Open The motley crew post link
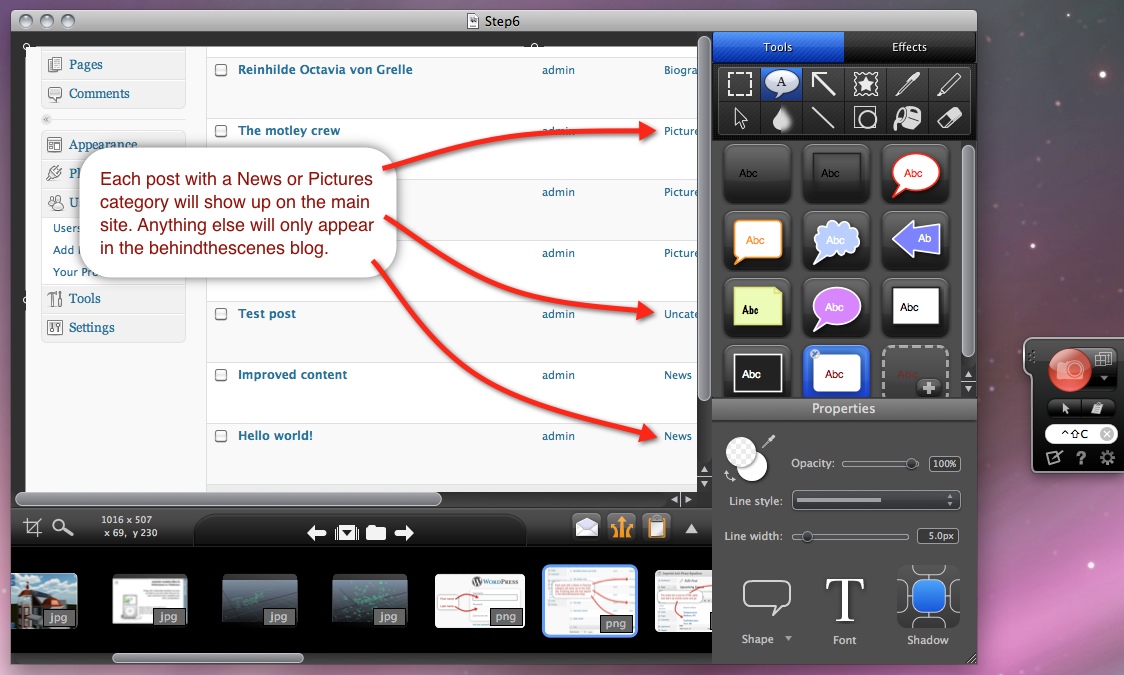This screenshot has height=675, width=1124. click(x=289, y=131)
